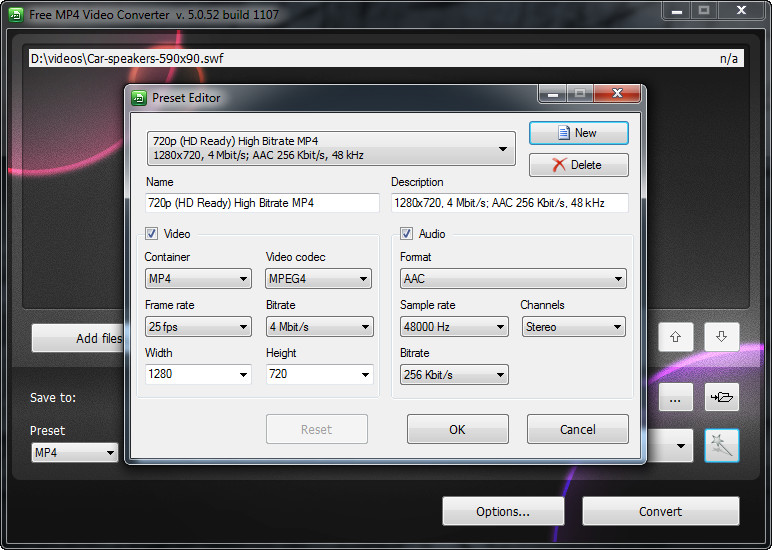
Task: Close the main Free MP4 Video Converter window
Action: click(741, 11)
